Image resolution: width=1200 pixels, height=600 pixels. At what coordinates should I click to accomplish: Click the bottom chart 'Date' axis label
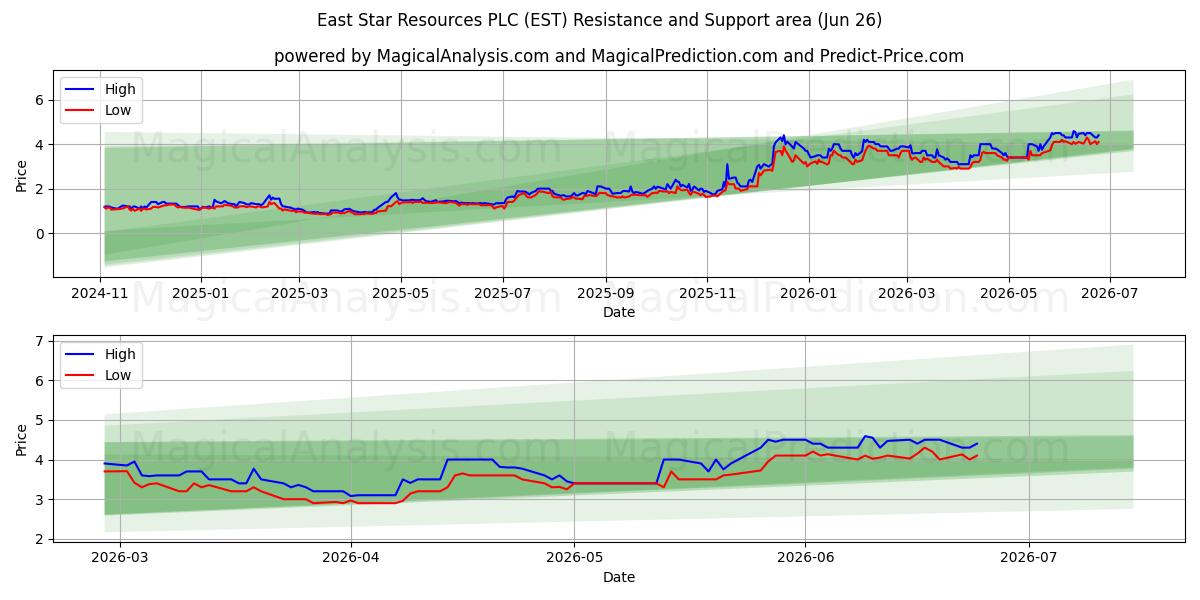(619, 577)
